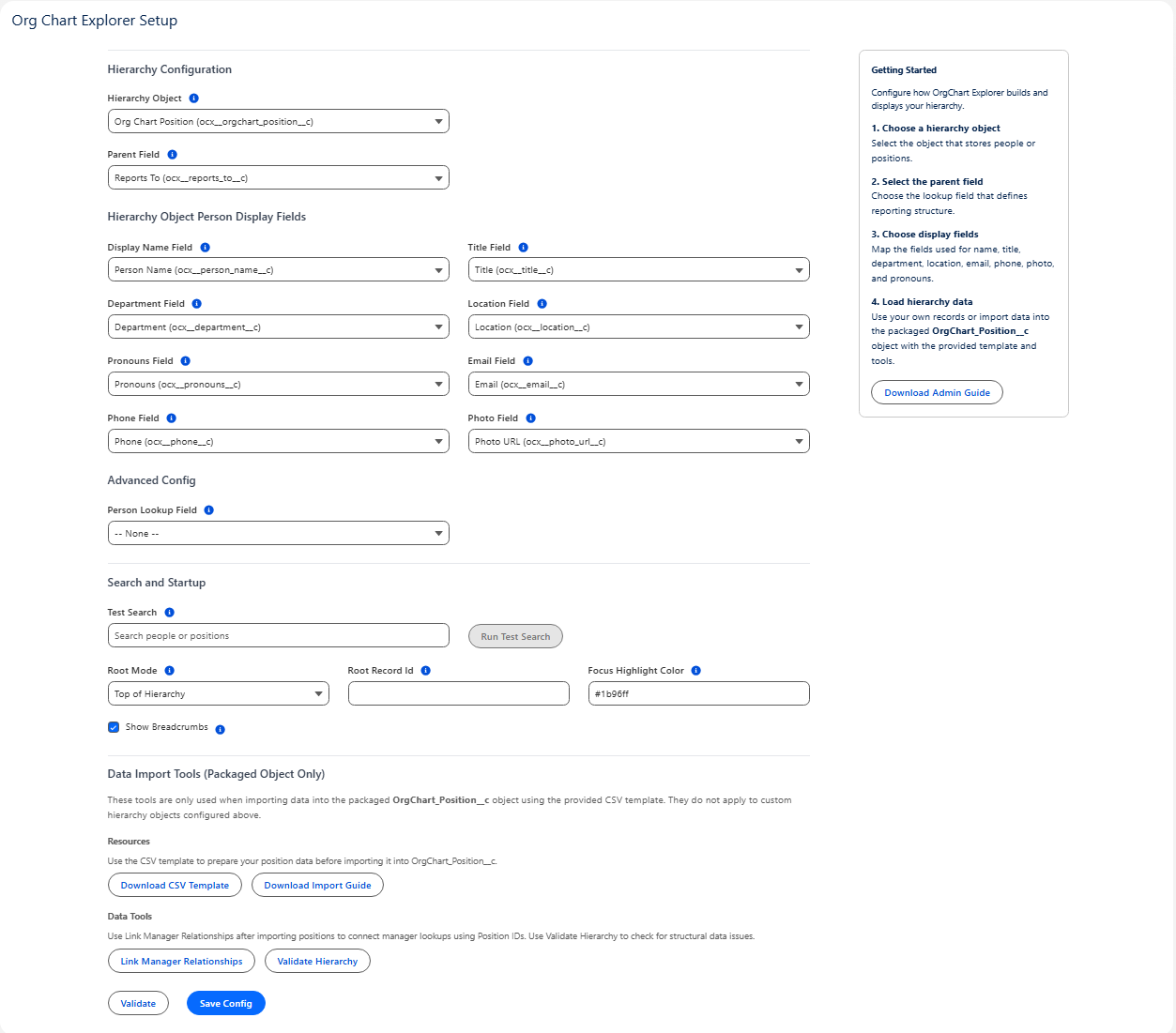Open the Title Field dropdown
Screen dimensions: 1176x1033
point(639,270)
